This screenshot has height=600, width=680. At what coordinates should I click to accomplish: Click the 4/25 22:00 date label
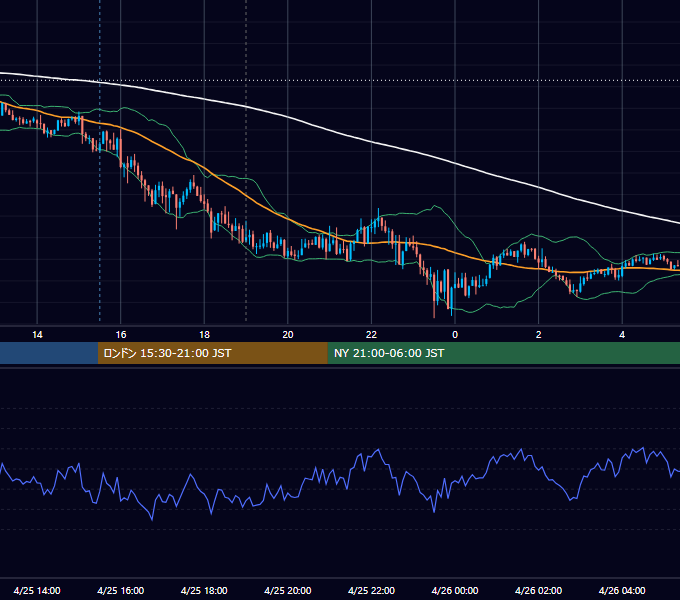click(x=371, y=590)
